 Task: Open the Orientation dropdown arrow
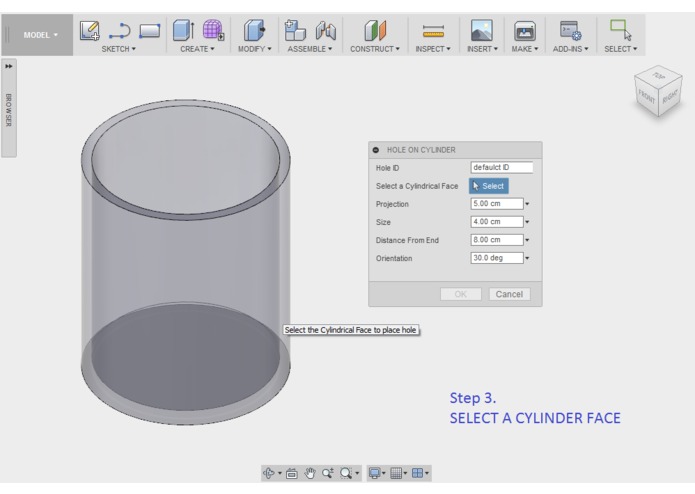click(527, 258)
